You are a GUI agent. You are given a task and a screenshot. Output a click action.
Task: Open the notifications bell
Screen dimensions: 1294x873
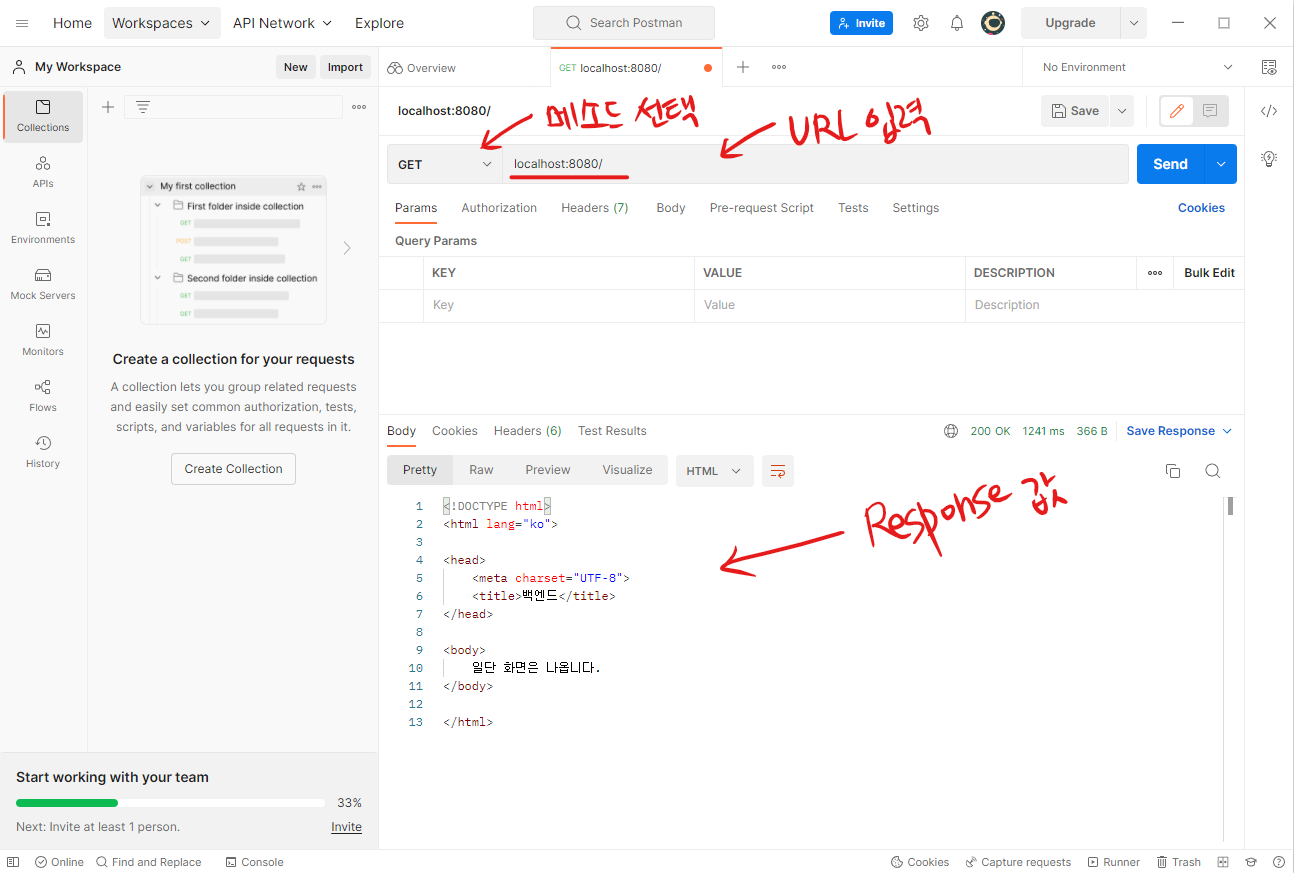[x=957, y=23]
